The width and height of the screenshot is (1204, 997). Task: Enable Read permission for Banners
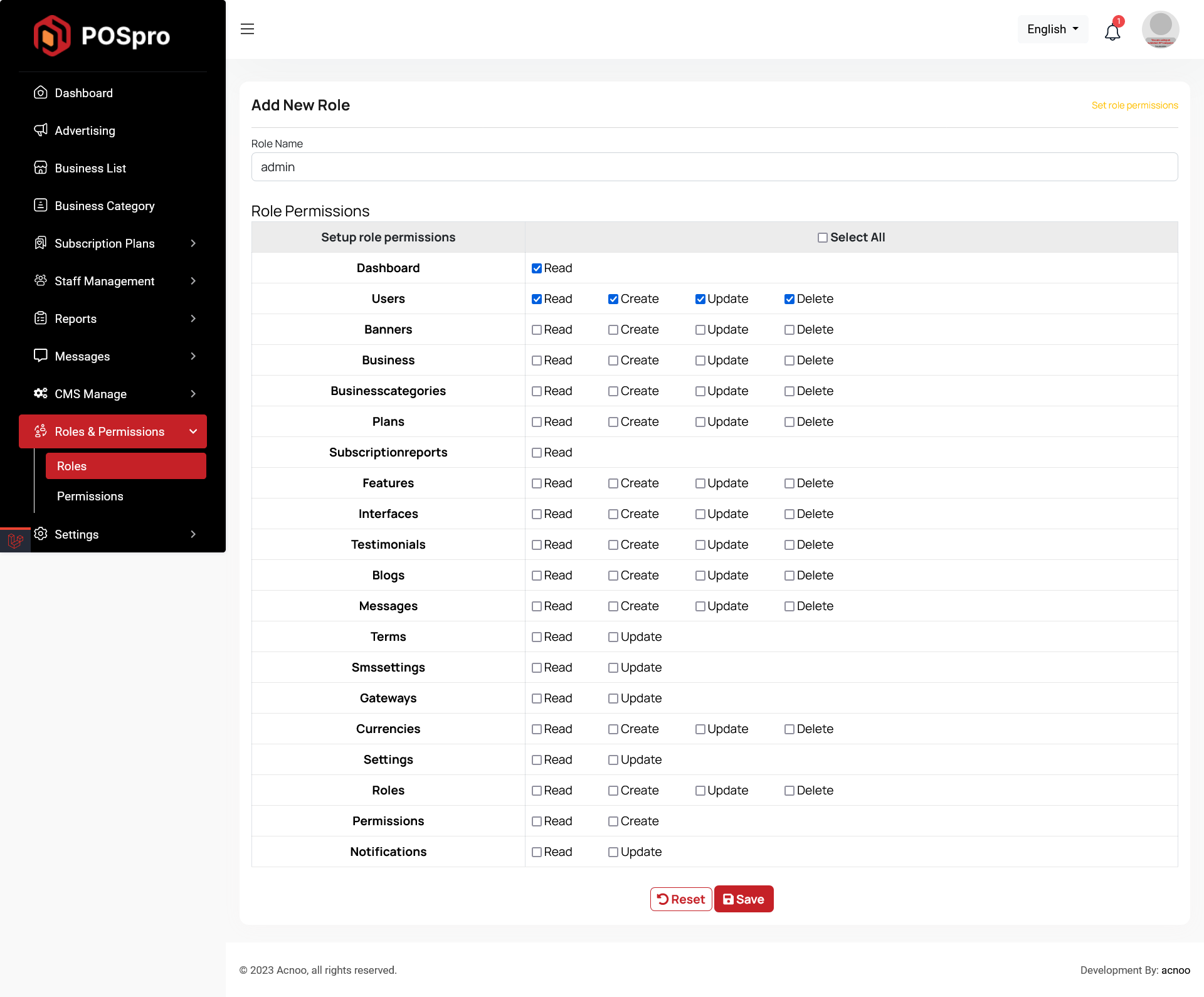(x=537, y=330)
